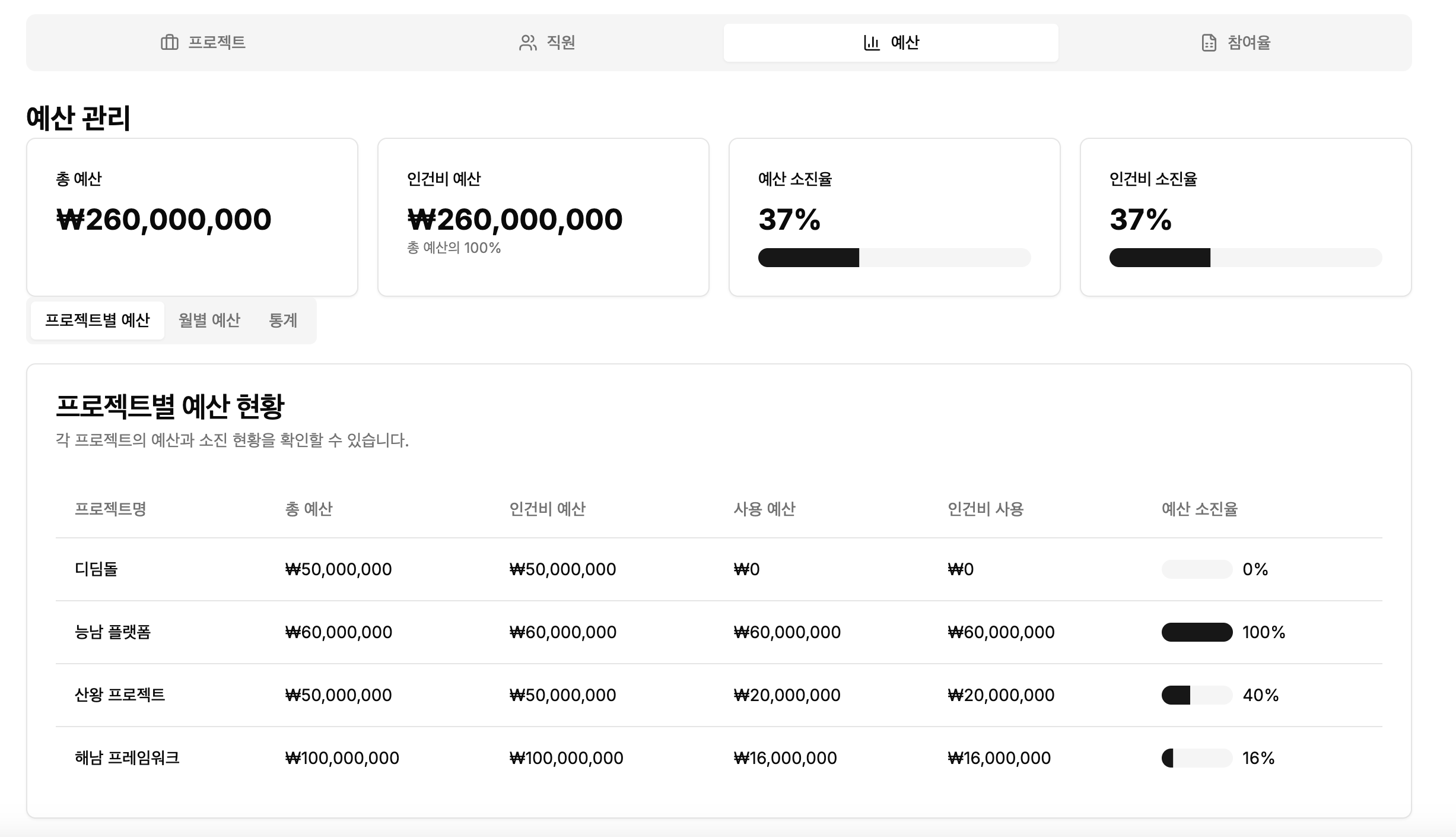The width and height of the screenshot is (1456, 837).
Task: Click the 예산 소진율 column header
Action: (1199, 509)
